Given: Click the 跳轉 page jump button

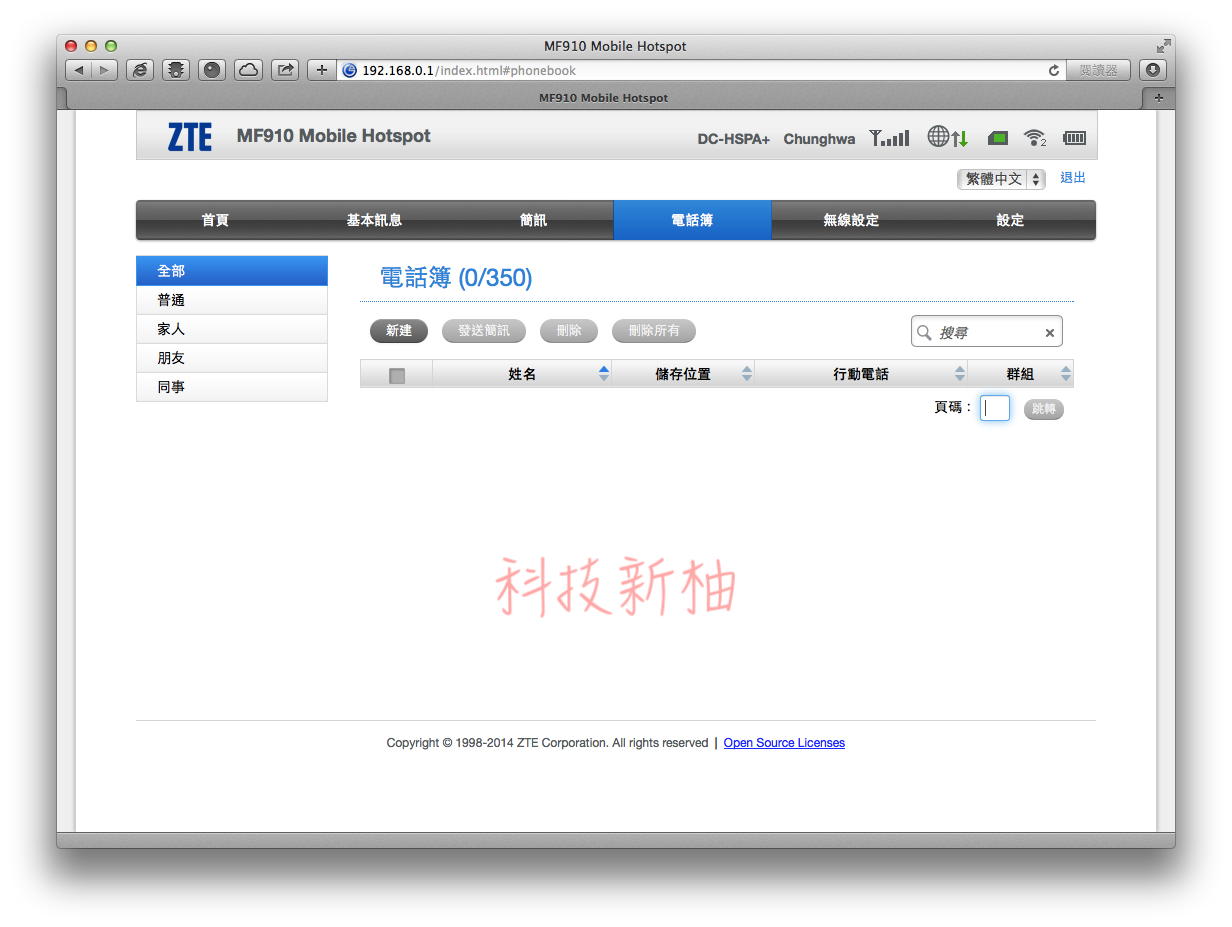Looking at the screenshot, I should (1044, 409).
